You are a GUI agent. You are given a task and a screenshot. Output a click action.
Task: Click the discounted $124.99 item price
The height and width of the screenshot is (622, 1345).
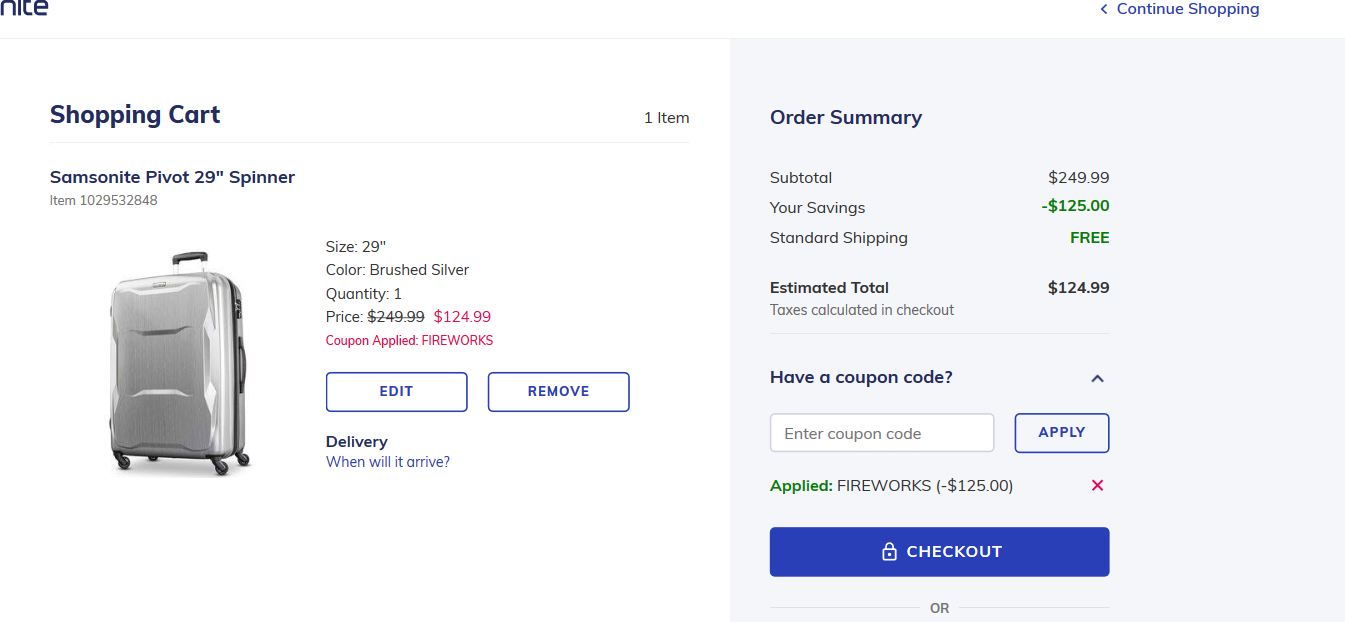(462, 316)
